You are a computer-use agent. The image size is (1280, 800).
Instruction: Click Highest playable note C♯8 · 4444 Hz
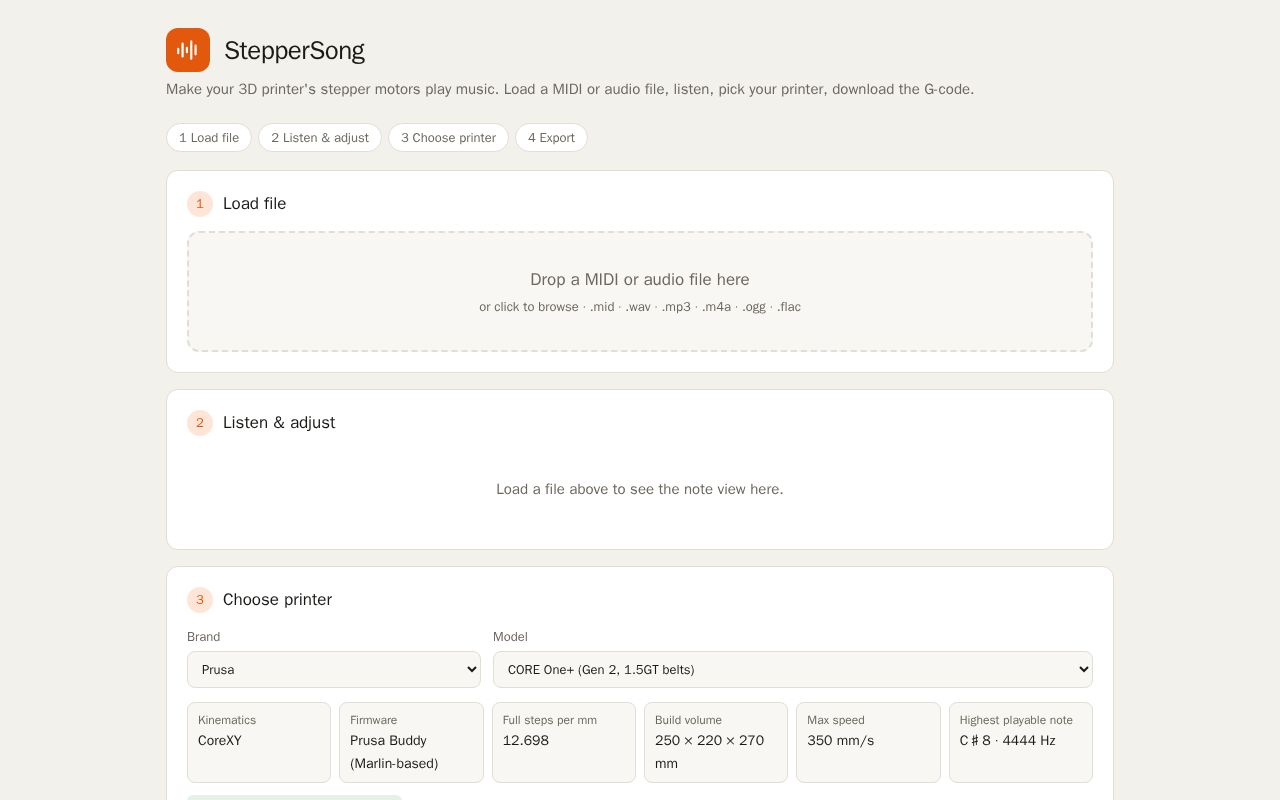pos(1021,742)
